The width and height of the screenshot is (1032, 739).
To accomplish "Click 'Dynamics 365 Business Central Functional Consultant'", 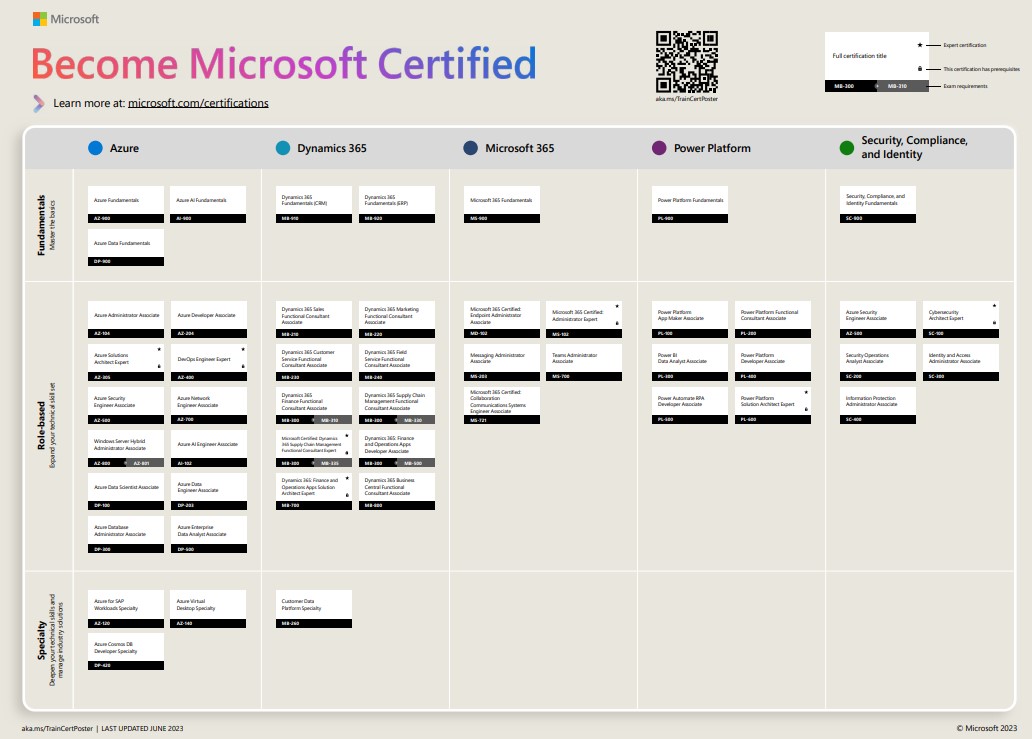I will click(390, 487).
